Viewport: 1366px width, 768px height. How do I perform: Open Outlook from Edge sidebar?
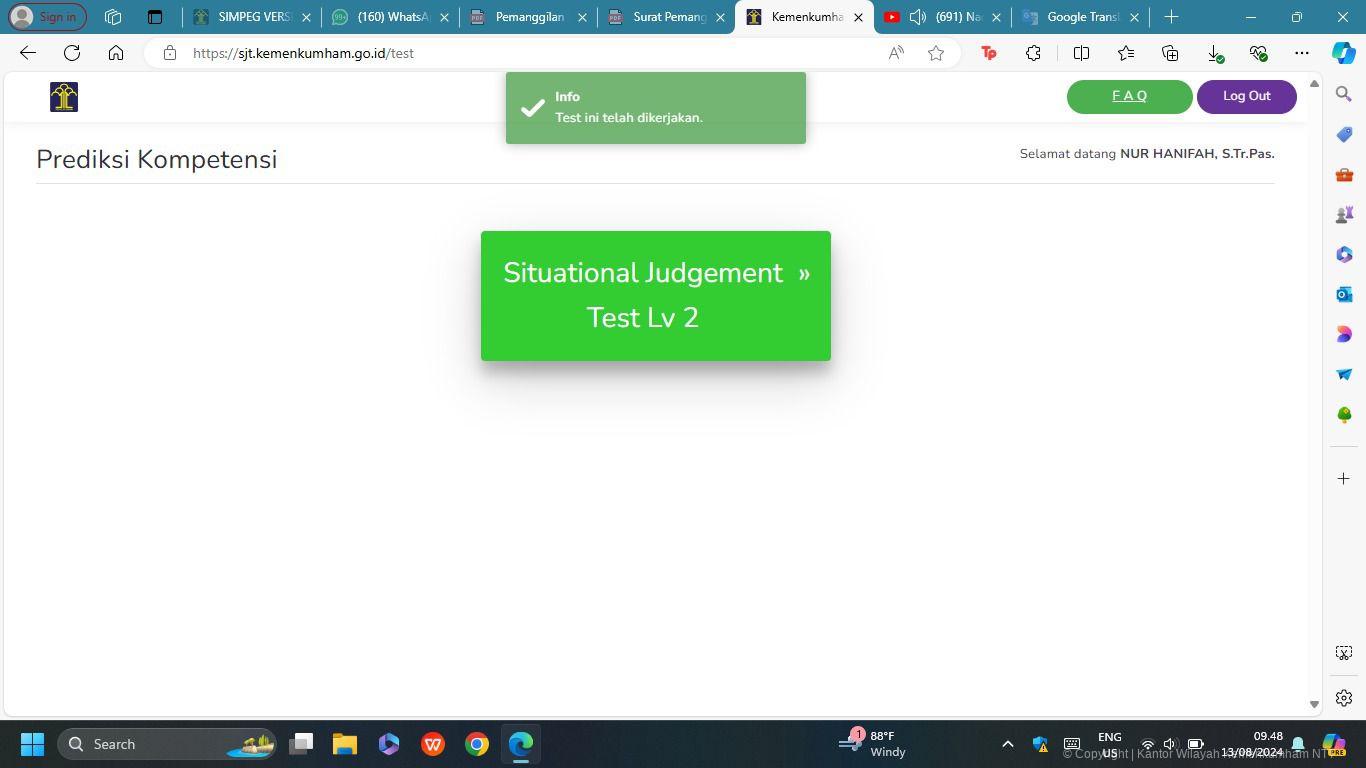coord(1344,294)
